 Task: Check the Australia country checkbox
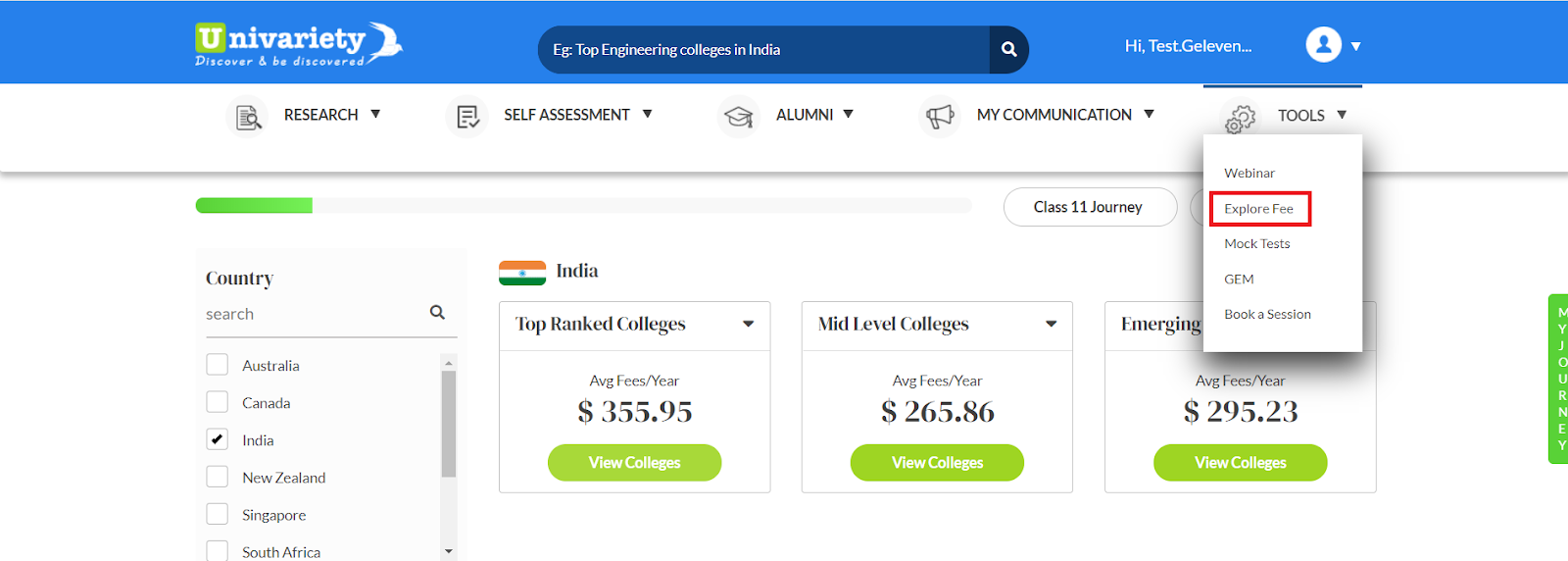(218, 365)
